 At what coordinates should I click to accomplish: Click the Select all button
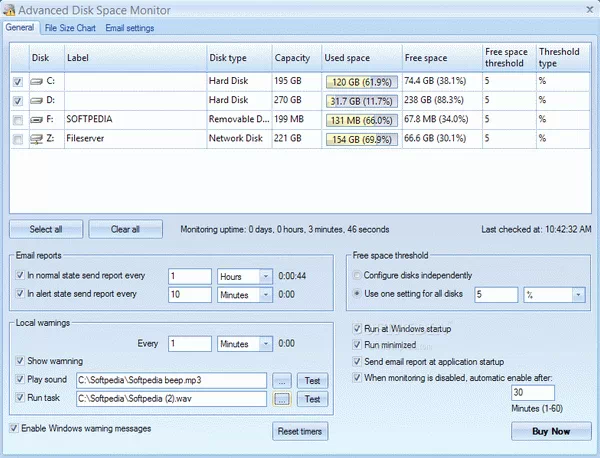46,229
